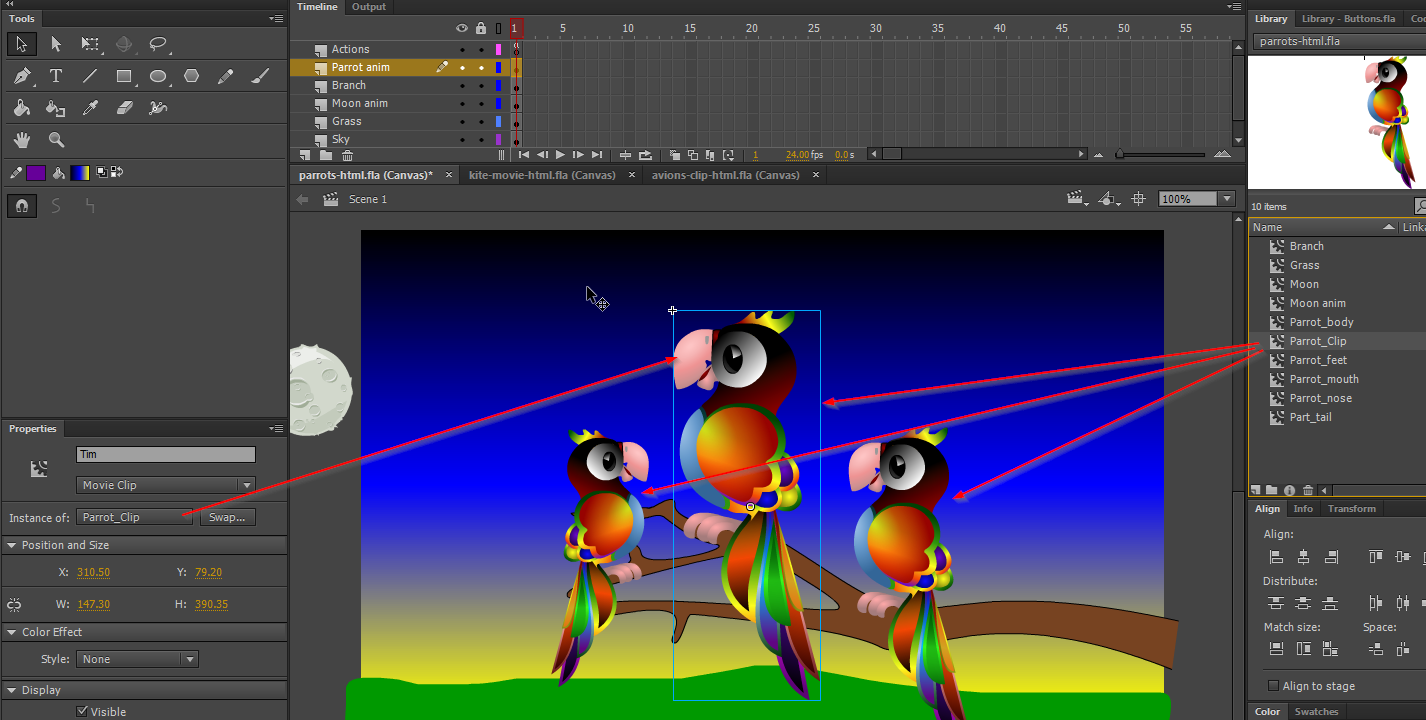Open the parrots-html.fla library document dropdown

pos(1339,42)
